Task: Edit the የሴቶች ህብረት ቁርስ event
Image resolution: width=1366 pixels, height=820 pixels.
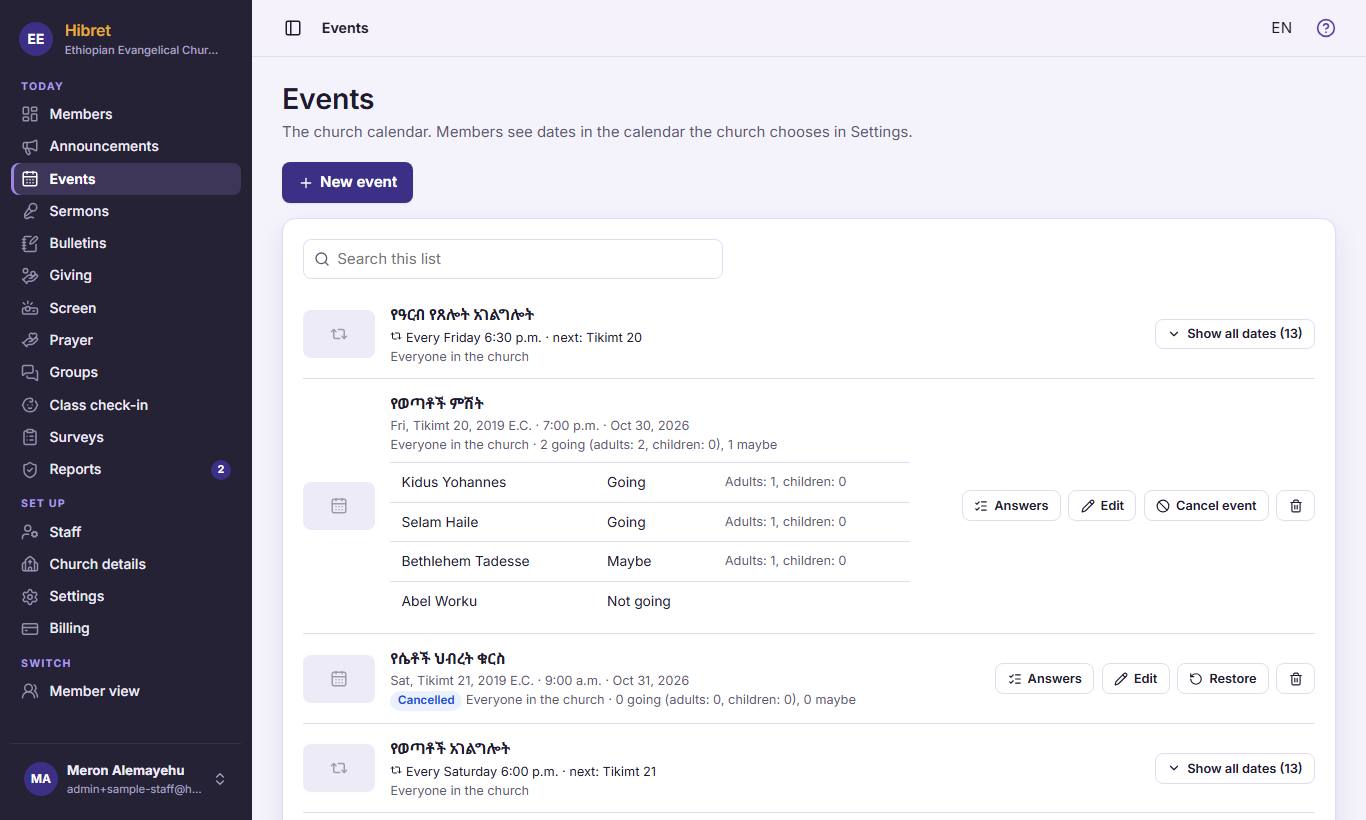Action: [x=1135, y=679]
